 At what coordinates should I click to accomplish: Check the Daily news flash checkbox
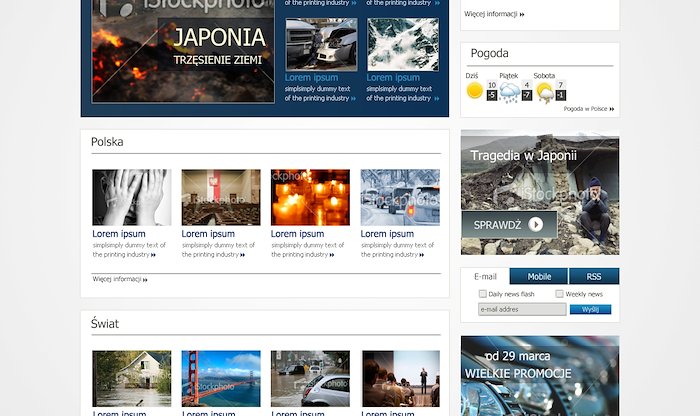click(x=482, y=294)
